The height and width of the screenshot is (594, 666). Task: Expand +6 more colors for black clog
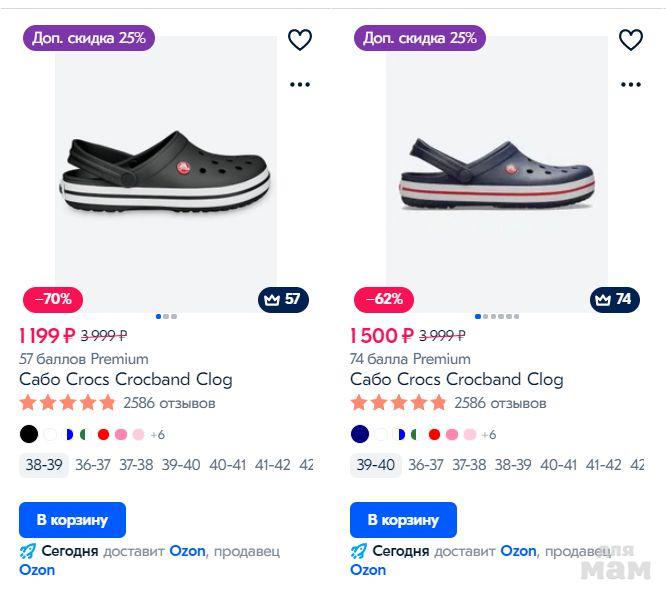[157, 435]
